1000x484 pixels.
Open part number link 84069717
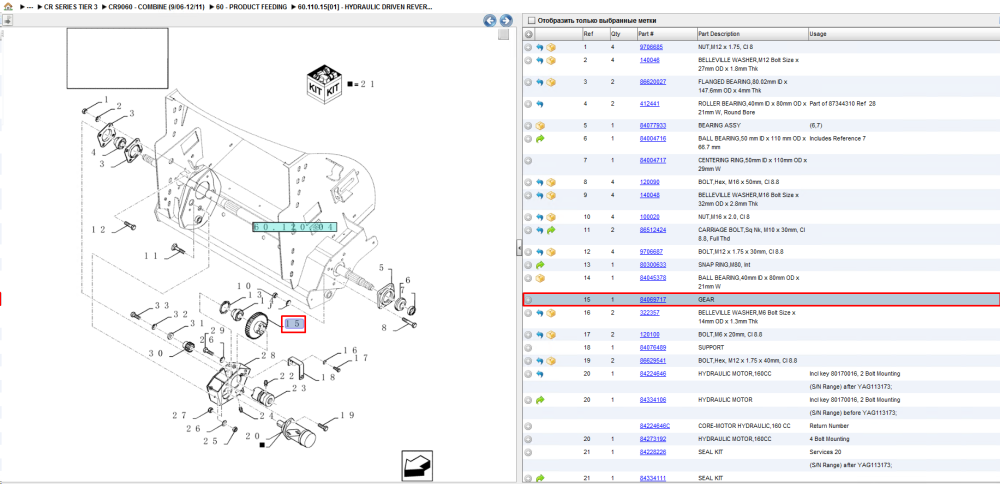(652, 300)
